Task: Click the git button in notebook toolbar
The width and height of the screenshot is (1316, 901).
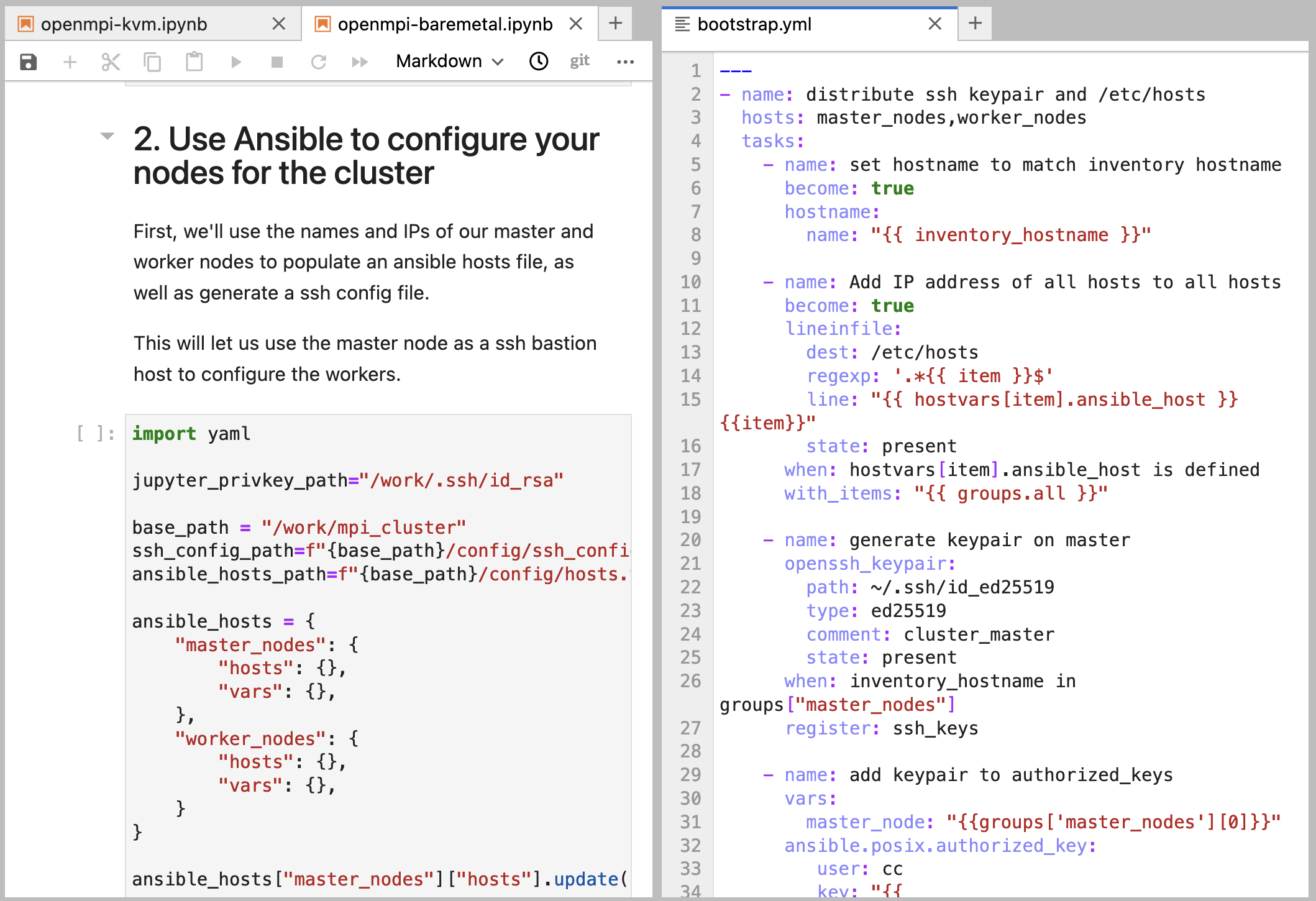Action: tap(580, 60)
